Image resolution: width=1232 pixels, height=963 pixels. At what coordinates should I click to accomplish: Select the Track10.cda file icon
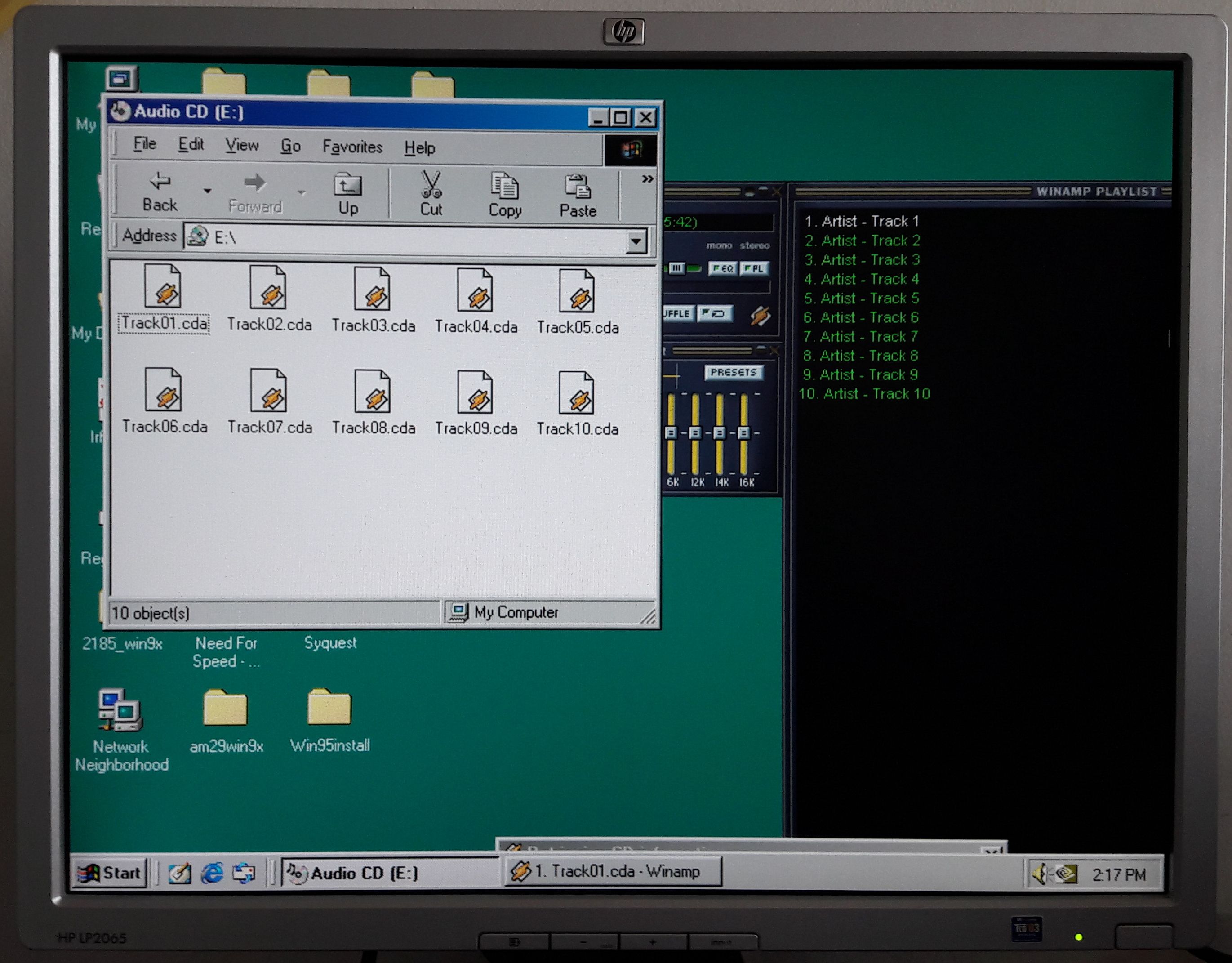(577, 392)
